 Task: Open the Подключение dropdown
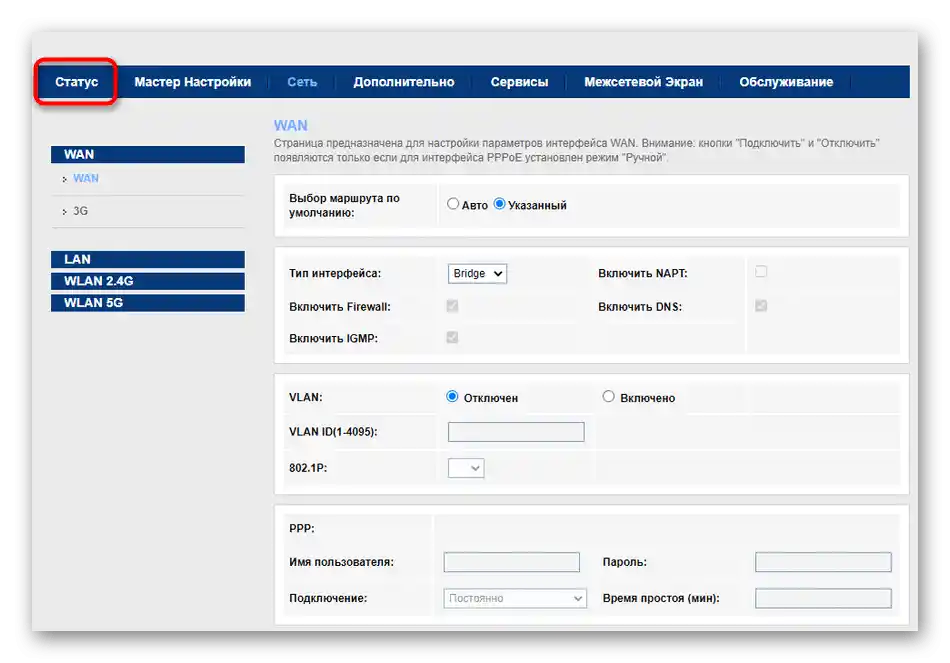515,598
